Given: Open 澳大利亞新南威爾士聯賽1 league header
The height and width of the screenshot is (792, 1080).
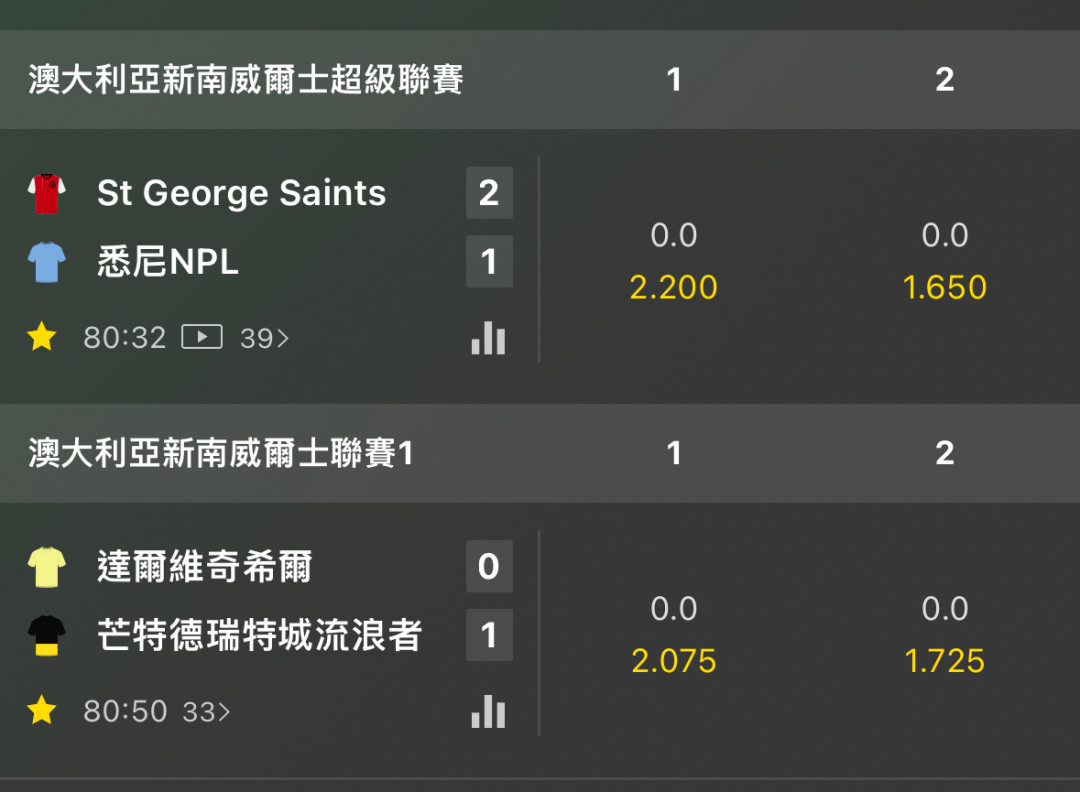Looking at the screenshot, I should click(540, 452).
